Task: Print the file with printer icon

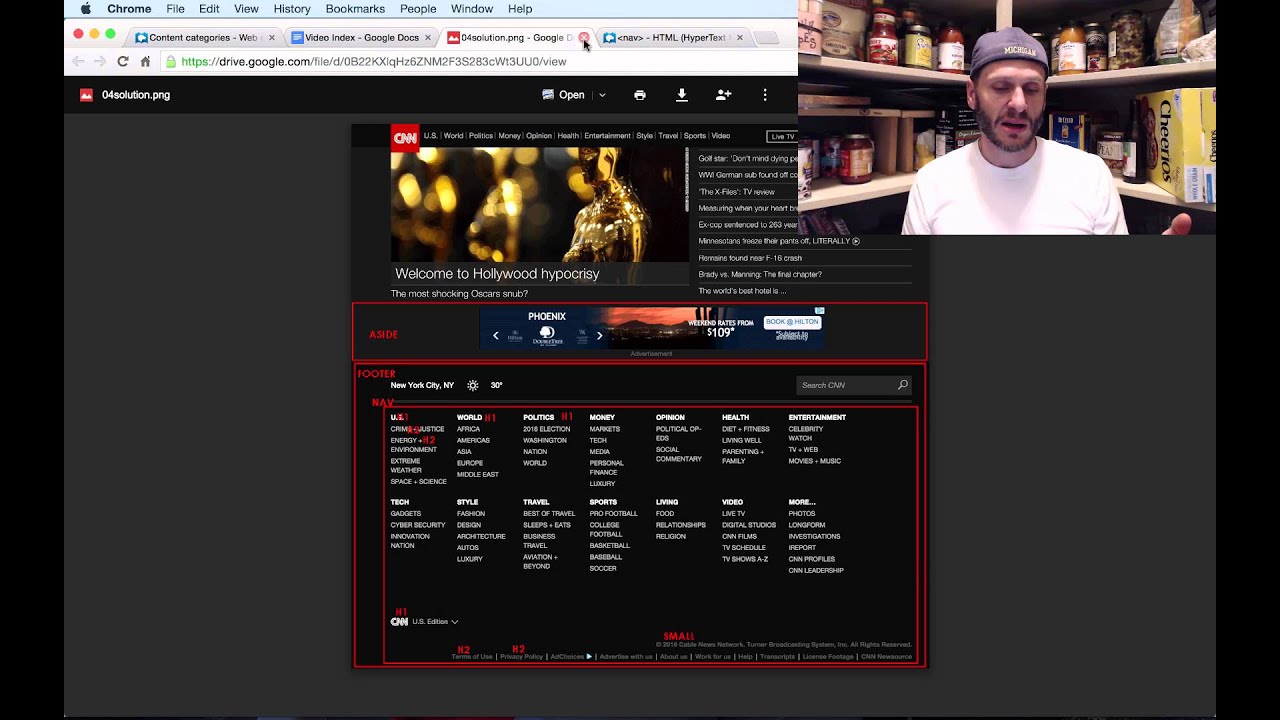Action: [x=640, y=95]
